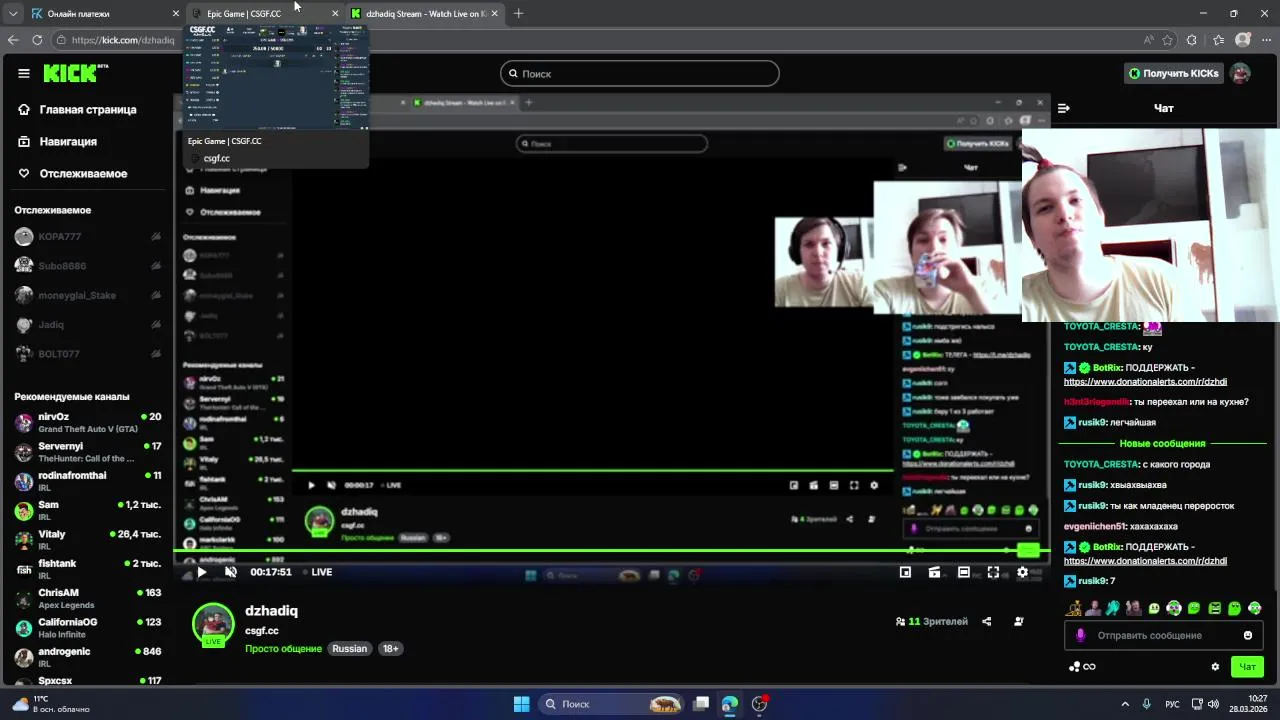Insert first golden emote from emote row

point(1074,608)
